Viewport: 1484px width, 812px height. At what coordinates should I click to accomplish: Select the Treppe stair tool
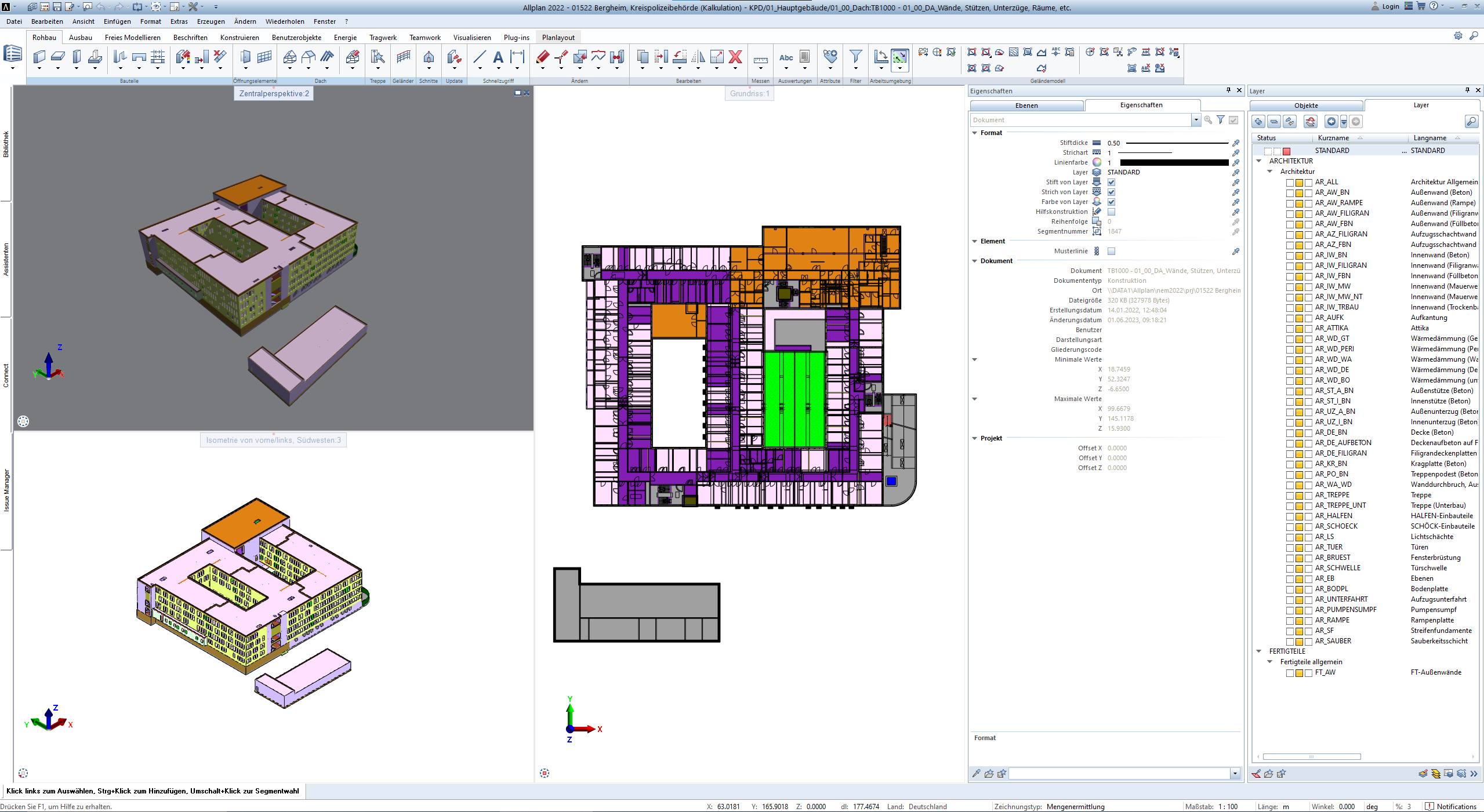377,57
